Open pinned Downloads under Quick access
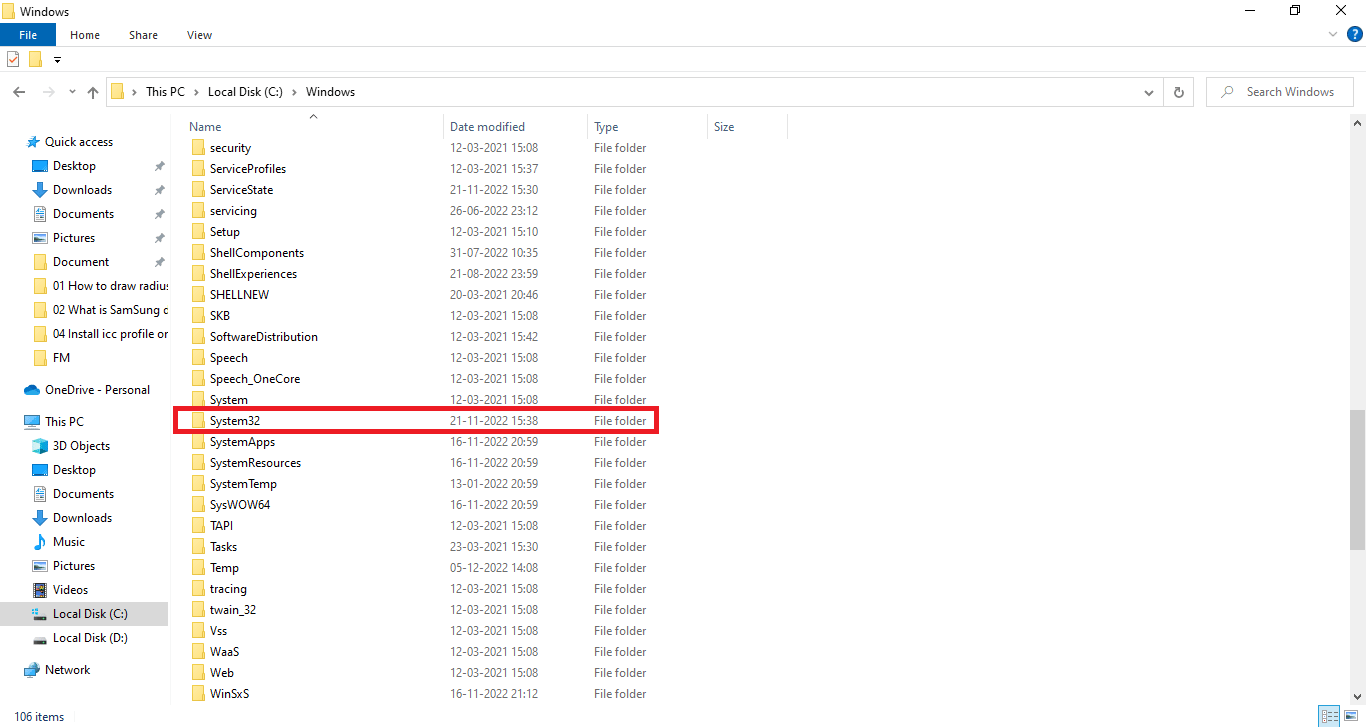Image resolution: width=1366 pixels, height=727 pixels. tap(82, 190)
